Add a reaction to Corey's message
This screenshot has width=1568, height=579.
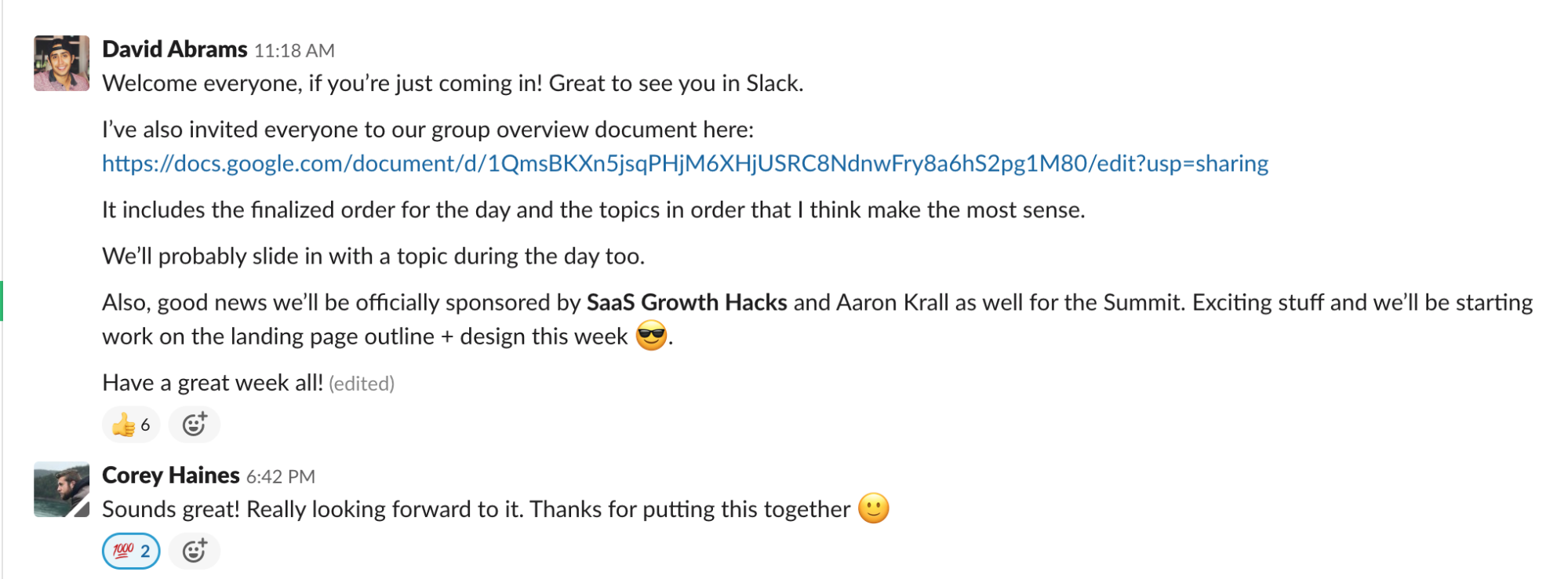tap(195, 552)
